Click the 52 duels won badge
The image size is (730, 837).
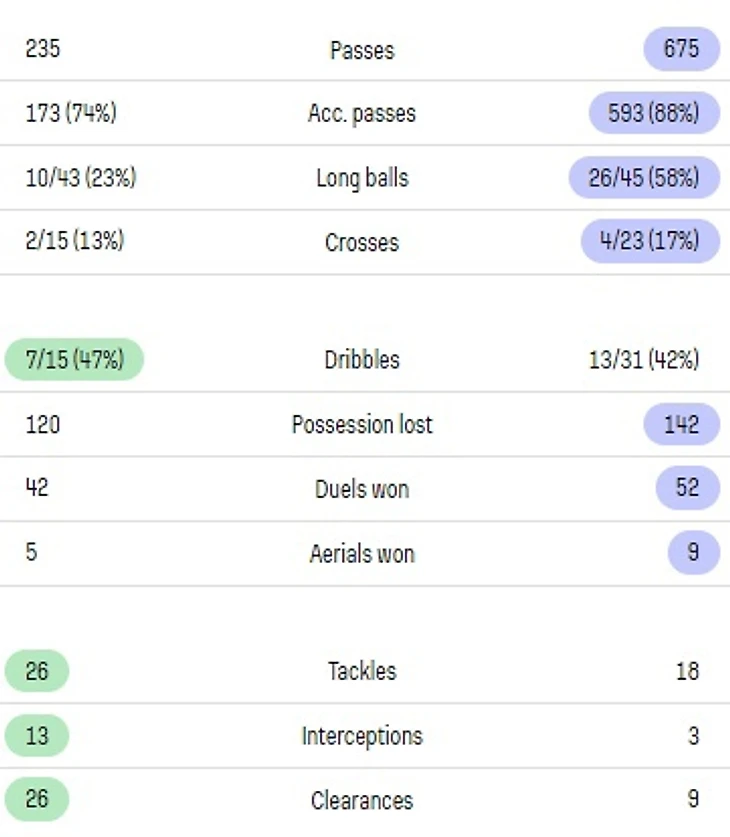pyautogui.click(x=687, y=489)
